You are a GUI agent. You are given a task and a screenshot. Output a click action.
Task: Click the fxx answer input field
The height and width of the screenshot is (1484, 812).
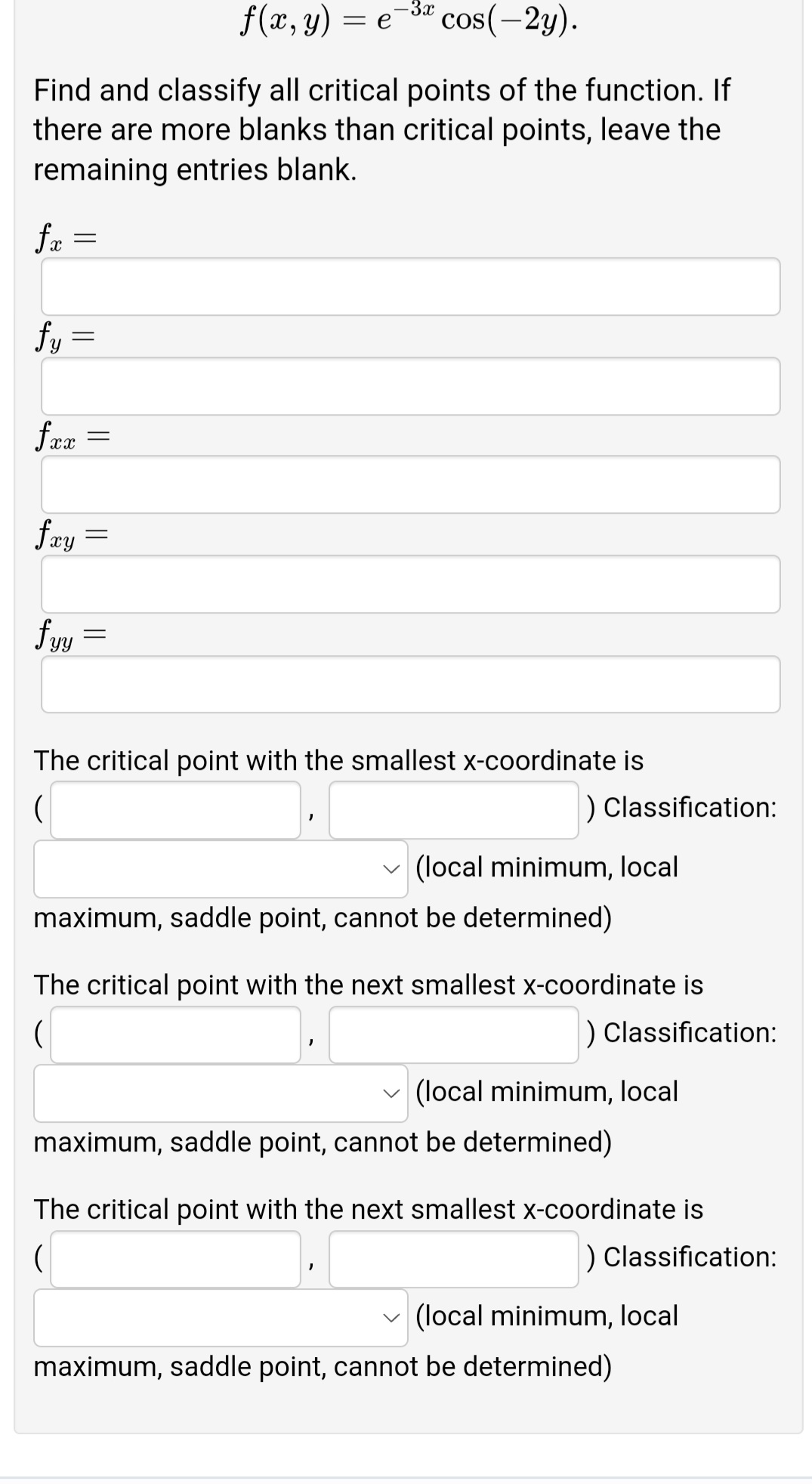tap(410, 485)
